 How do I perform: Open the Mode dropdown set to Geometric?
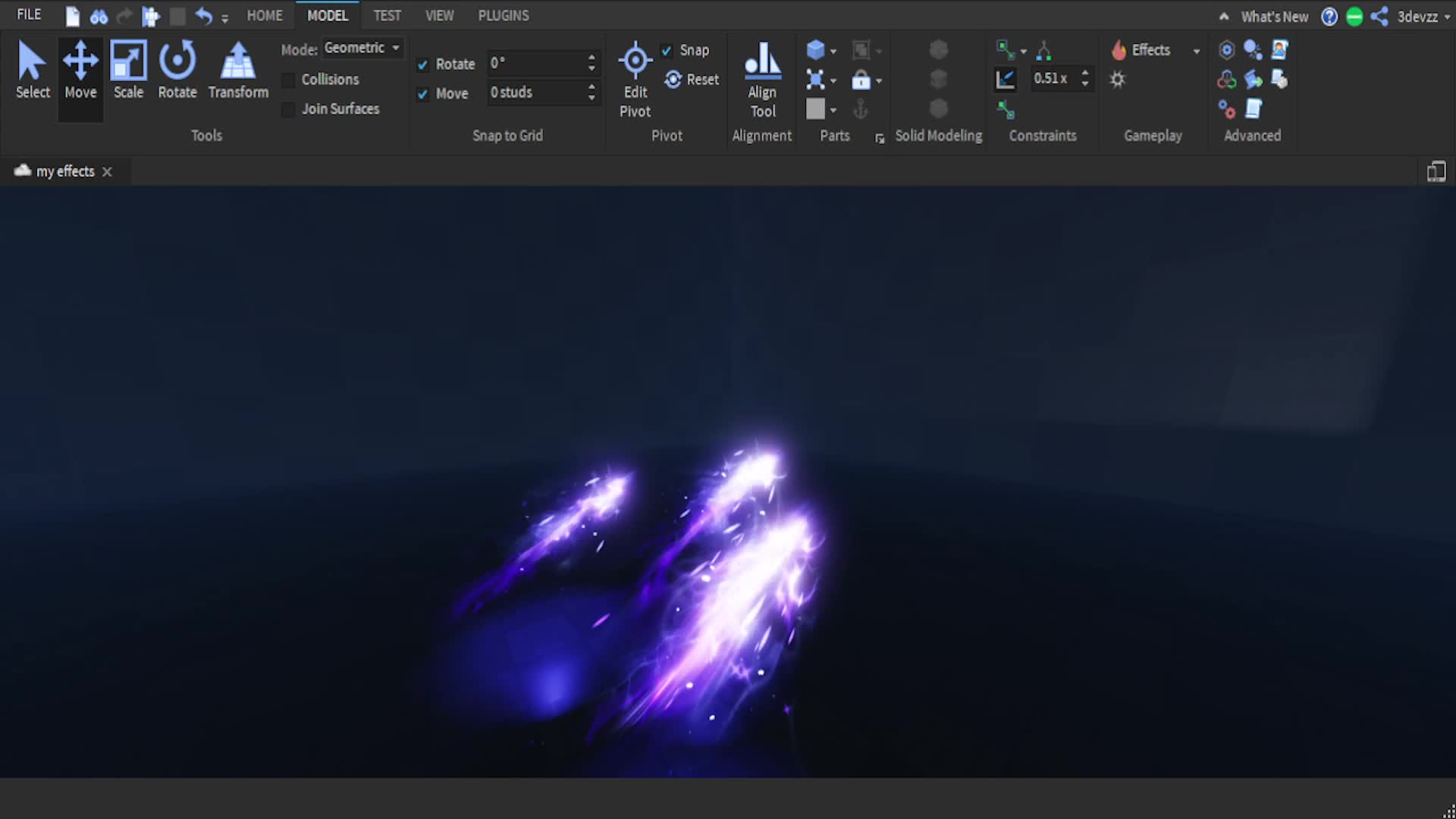coord(362,47)
